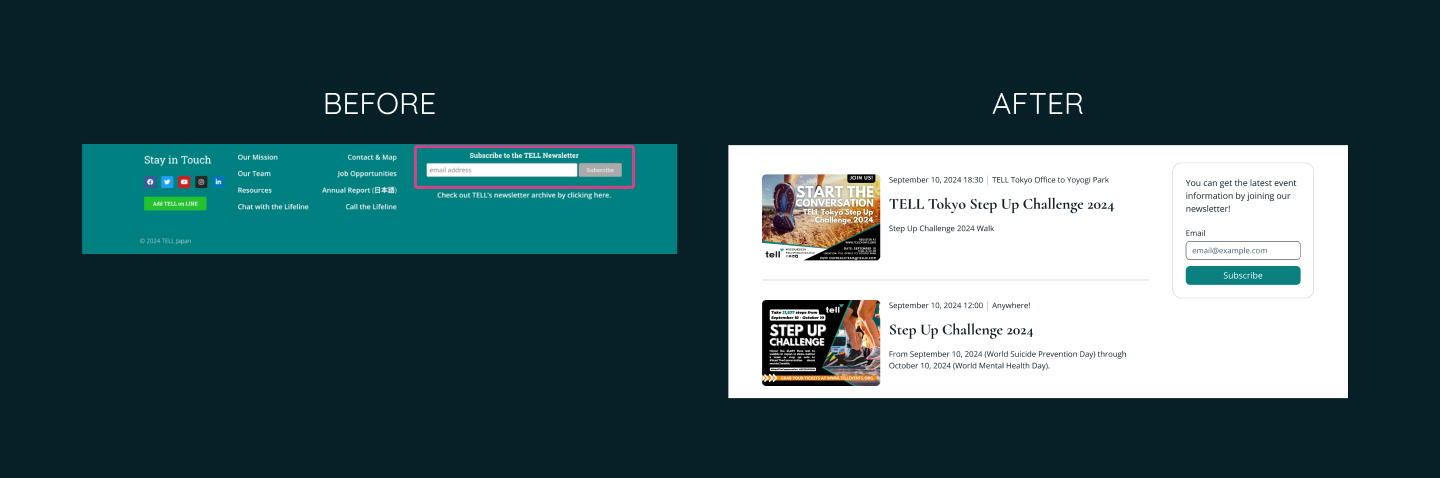Click 'Subscribe to the TELL Newsletter' heading
This screenshot has width=1440, height=478.
524,155
